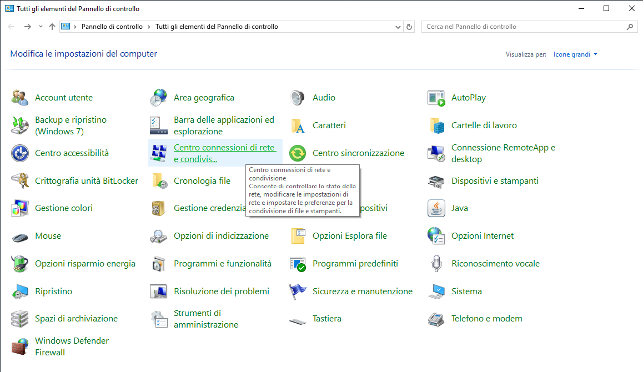The image size is (644, 372).
Task: Click the Programmi predefiniti icon
Action: click(297, 264)
